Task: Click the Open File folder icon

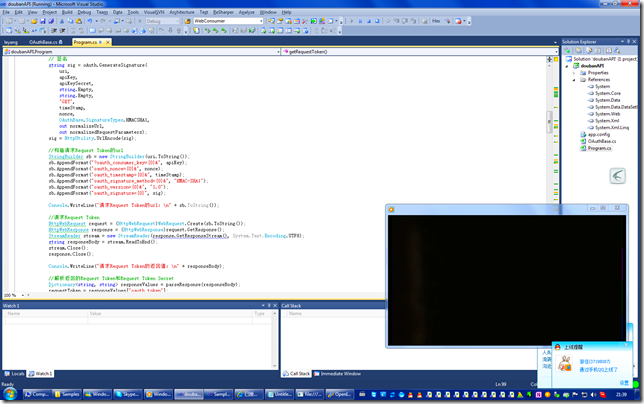Action: click(x=34, y=21)
